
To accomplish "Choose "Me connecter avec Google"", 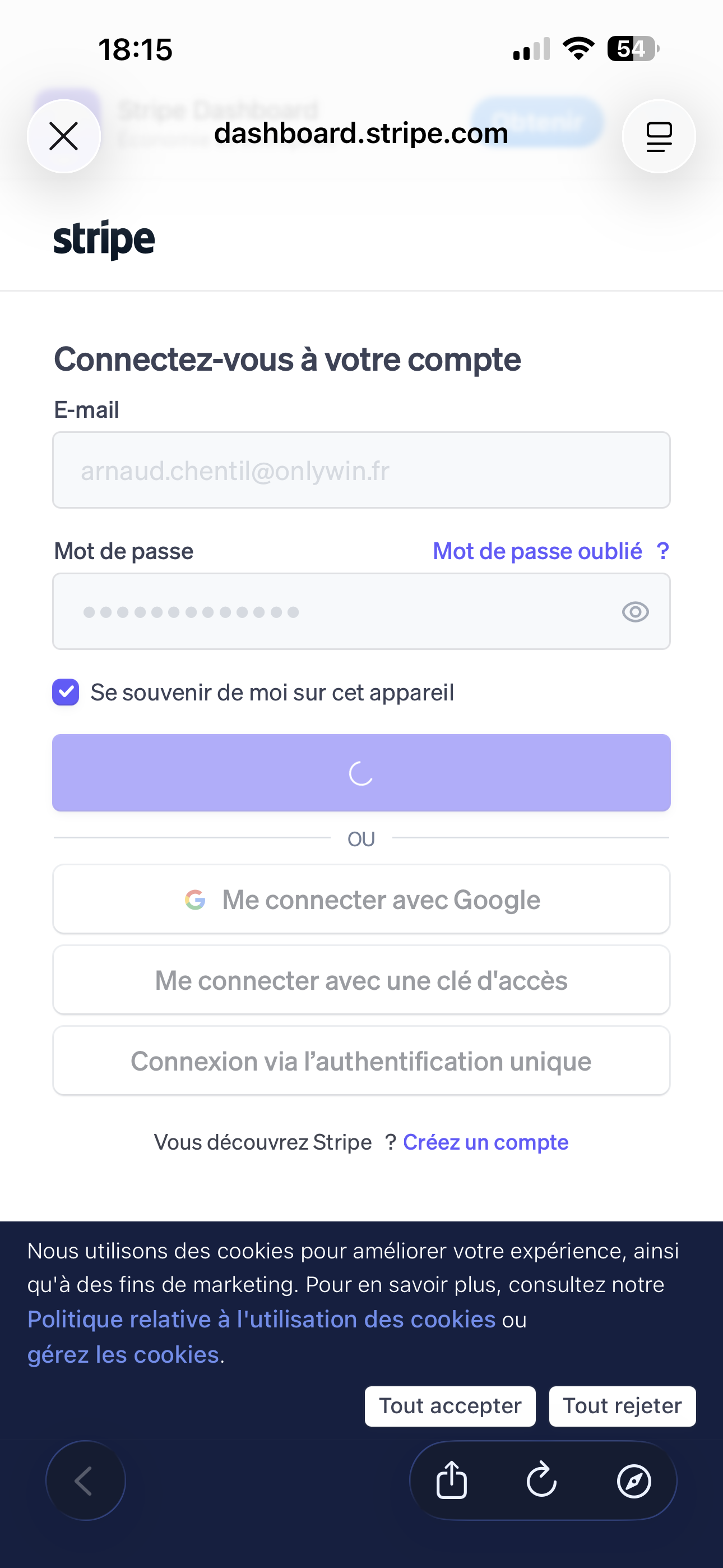I will [361, 900].
